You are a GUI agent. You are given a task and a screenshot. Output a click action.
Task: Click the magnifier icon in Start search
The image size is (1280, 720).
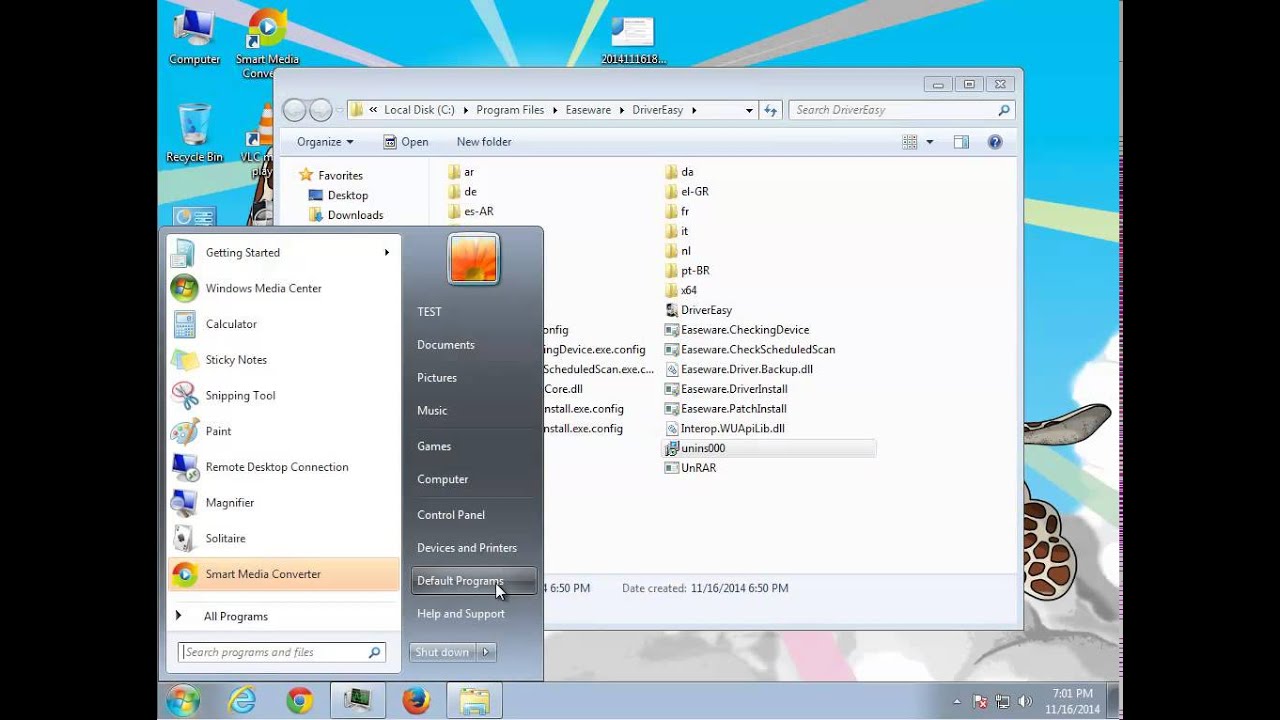click(x=375, y=652)
